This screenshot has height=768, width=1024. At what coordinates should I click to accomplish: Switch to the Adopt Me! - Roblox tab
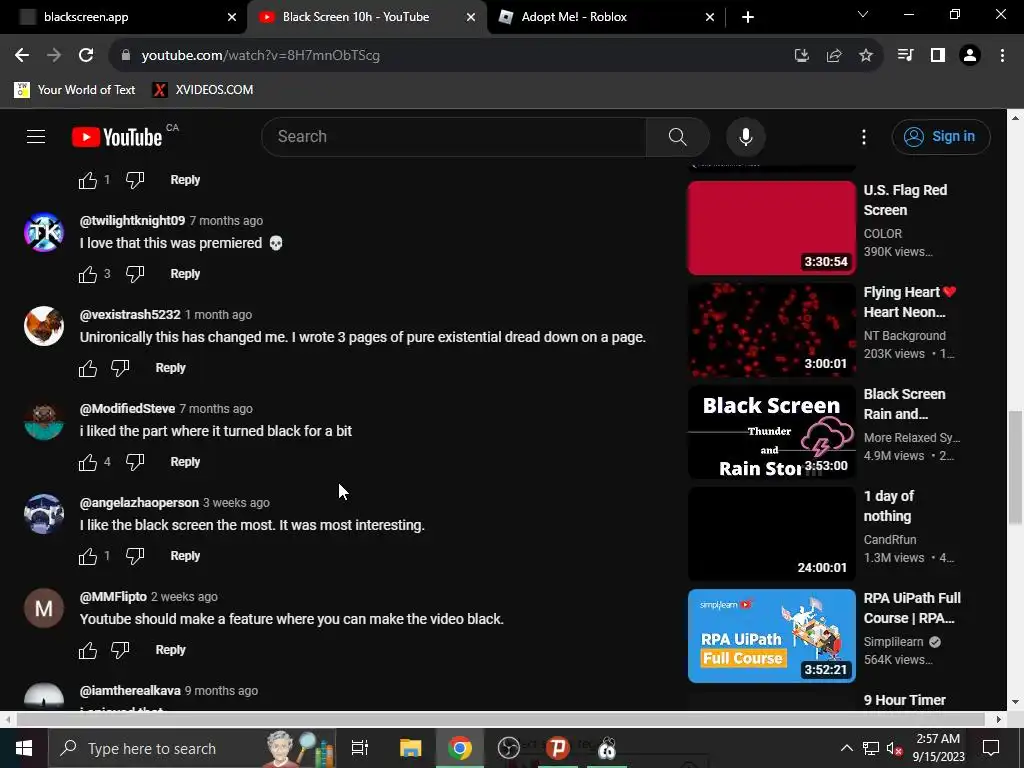(x=607, y=17)
